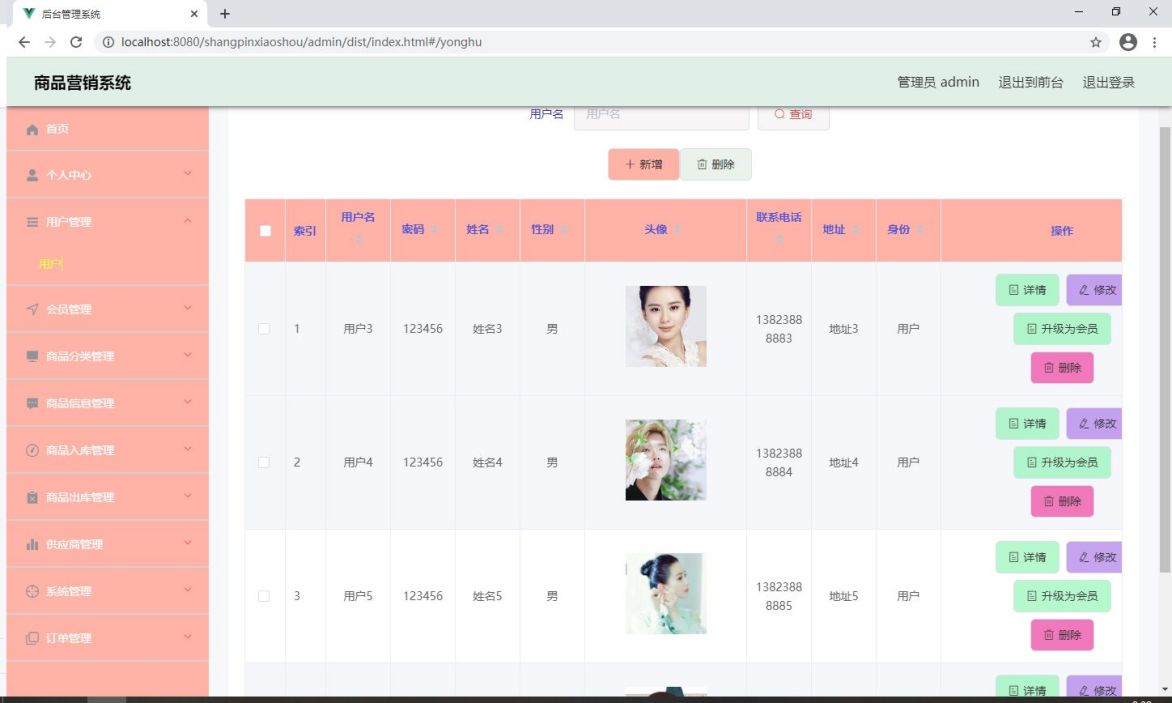1172x703 pixels.
Task: Click the sort arrows next to 地址
Action: point(855,229)
